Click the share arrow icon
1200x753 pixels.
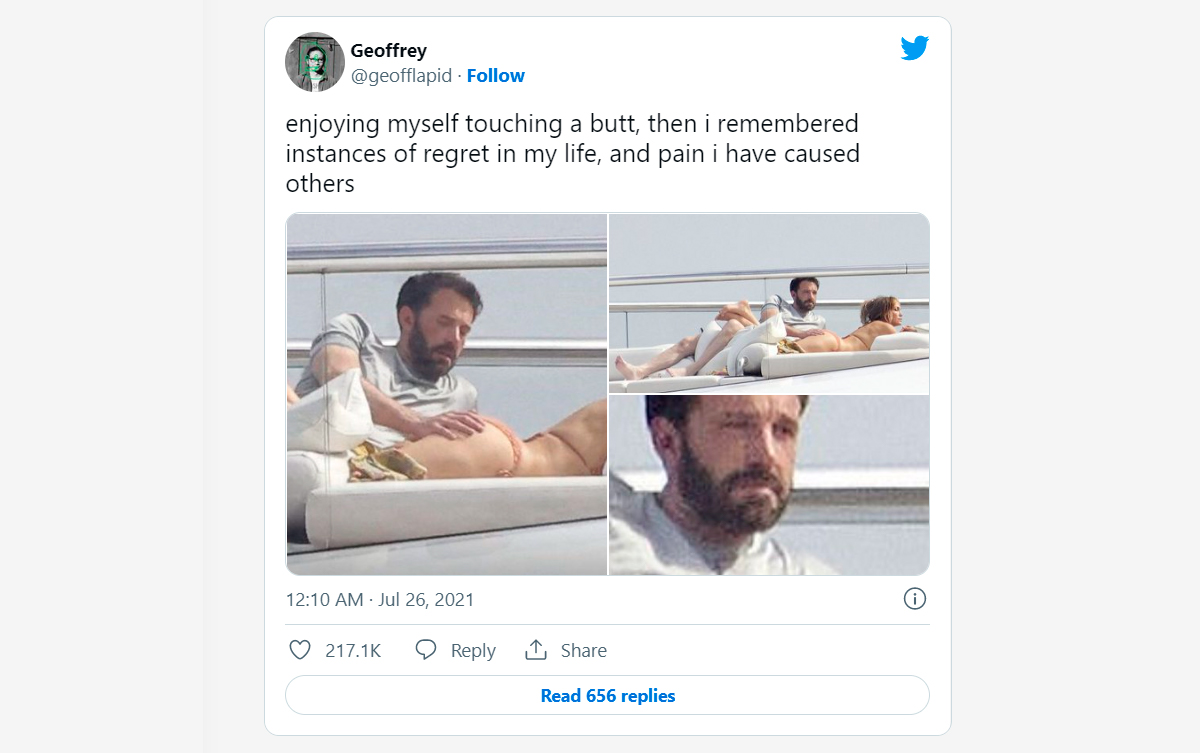536,650
